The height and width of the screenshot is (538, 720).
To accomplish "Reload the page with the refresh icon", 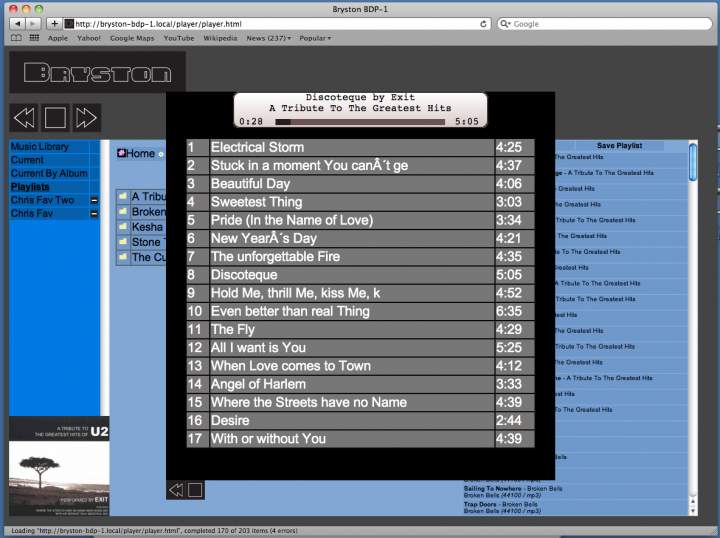I will [483, 24].
